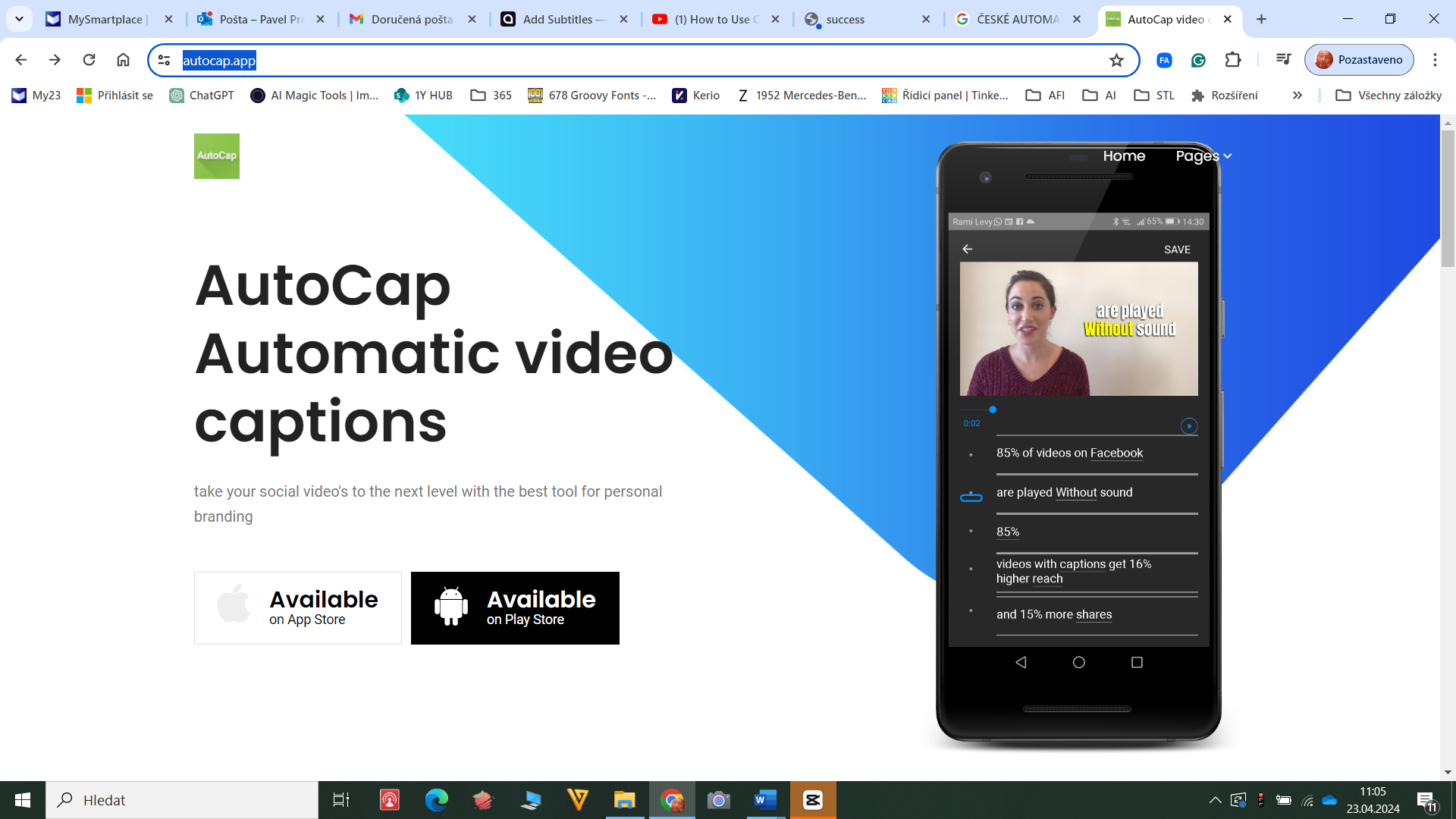Open Task View in taskbar
Viewport: 1456px width, 819px height.
(x=341, y=800)
